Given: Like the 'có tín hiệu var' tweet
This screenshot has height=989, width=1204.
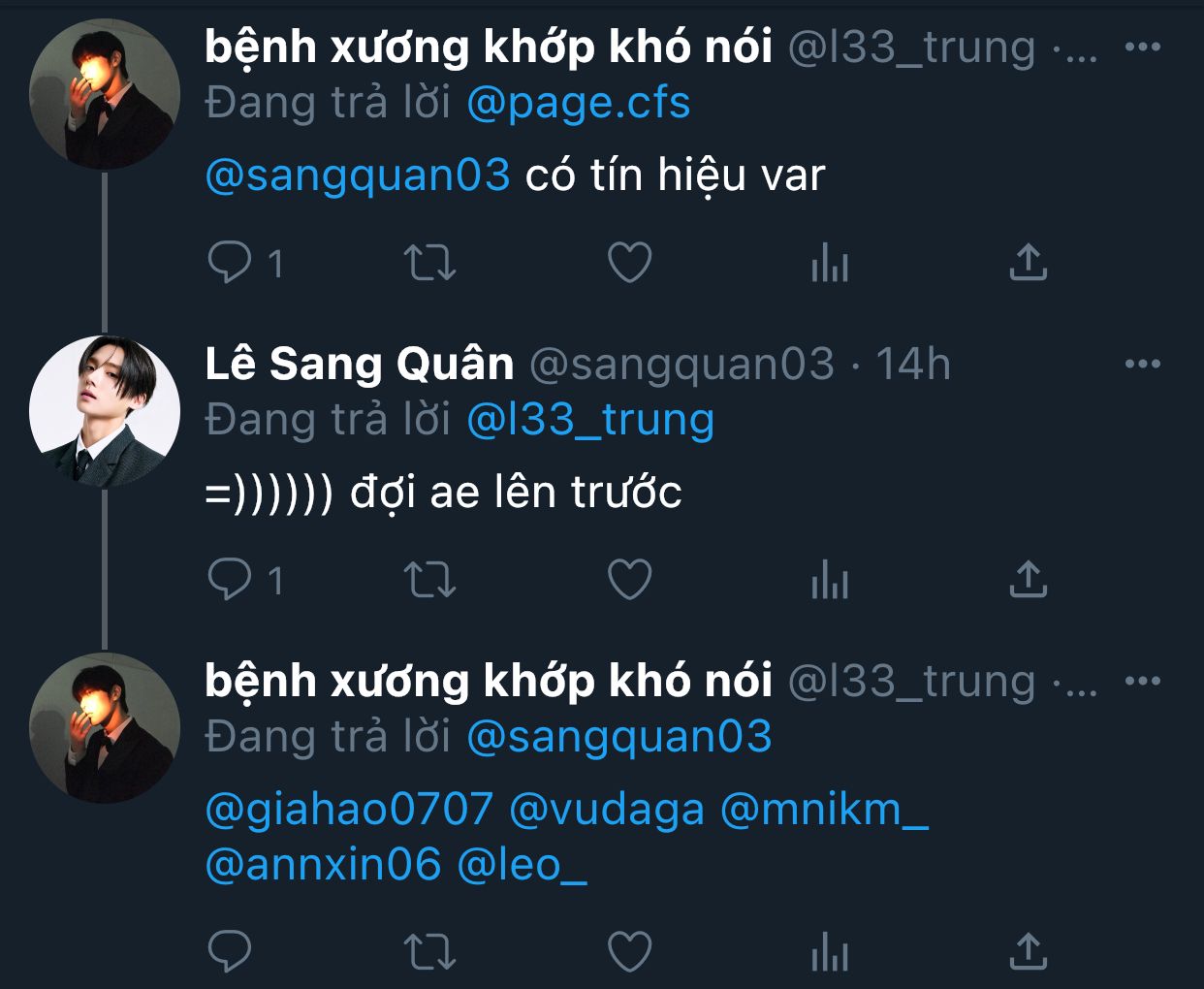Looking at the screenshot, I should [629, 262].
